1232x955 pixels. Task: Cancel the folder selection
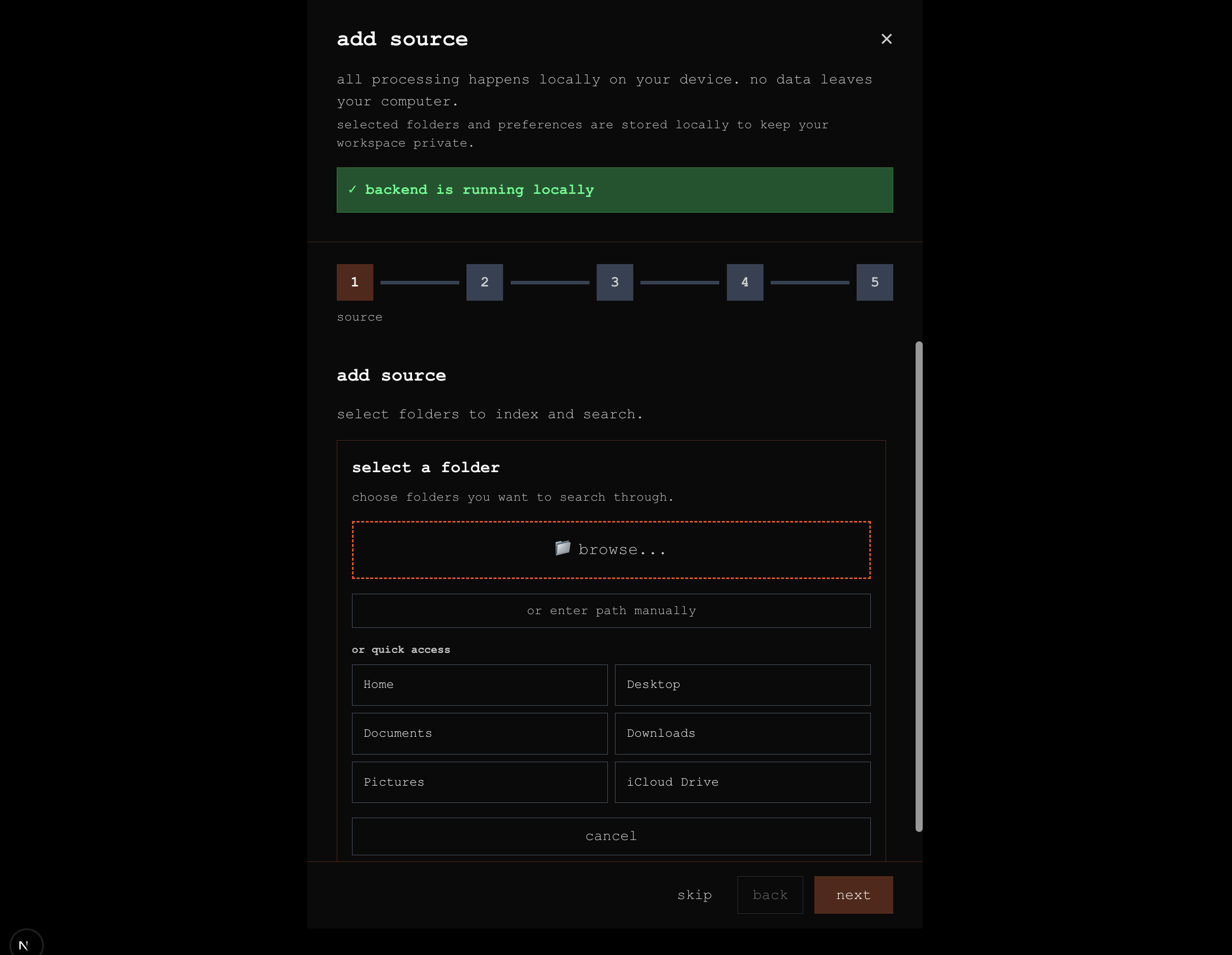pyautogui.click(x=611, y=836)
